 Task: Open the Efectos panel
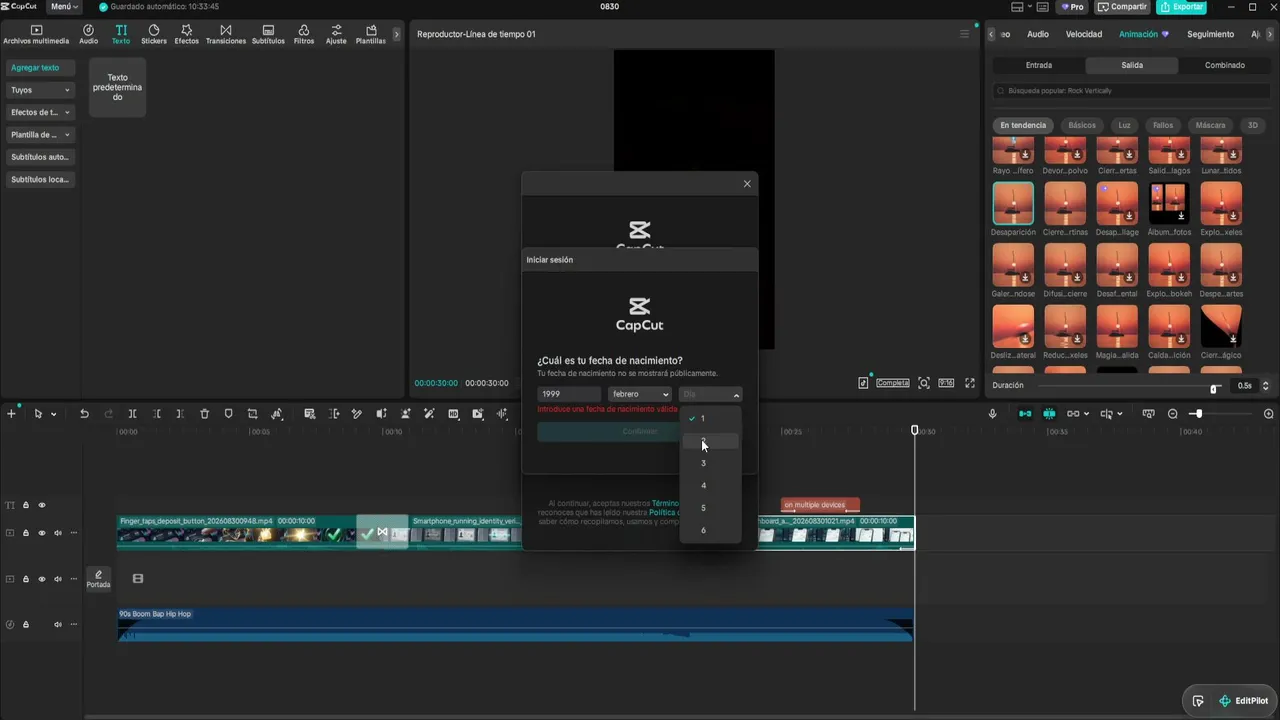coord(187,35)
